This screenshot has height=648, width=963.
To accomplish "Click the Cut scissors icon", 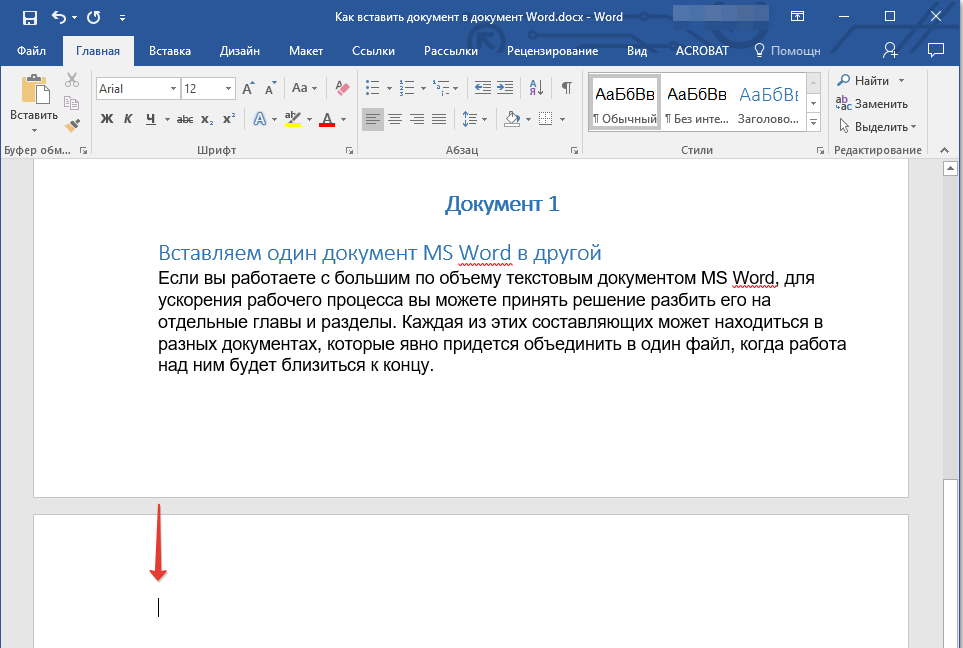I will pyautogui.click(x=72, y=81).
